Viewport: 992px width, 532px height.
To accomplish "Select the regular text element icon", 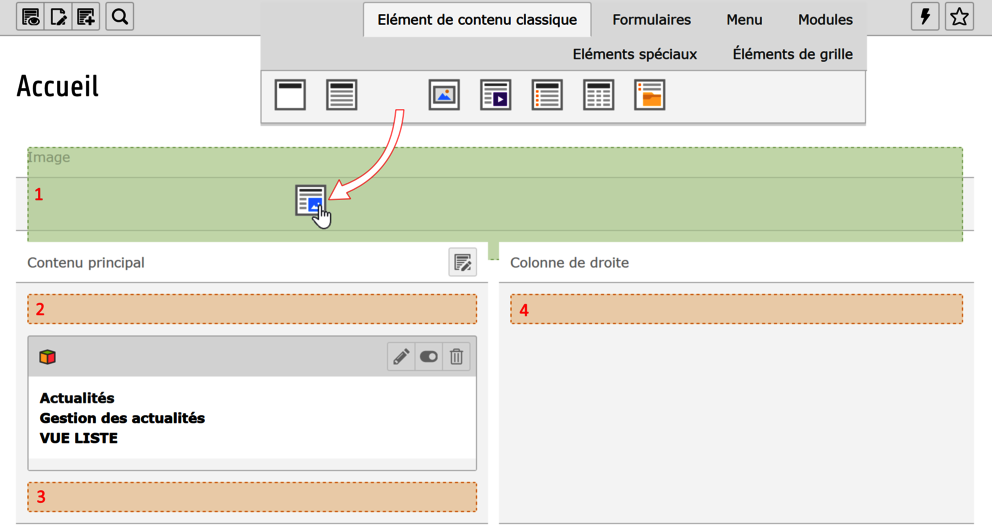I will (342, 95).
